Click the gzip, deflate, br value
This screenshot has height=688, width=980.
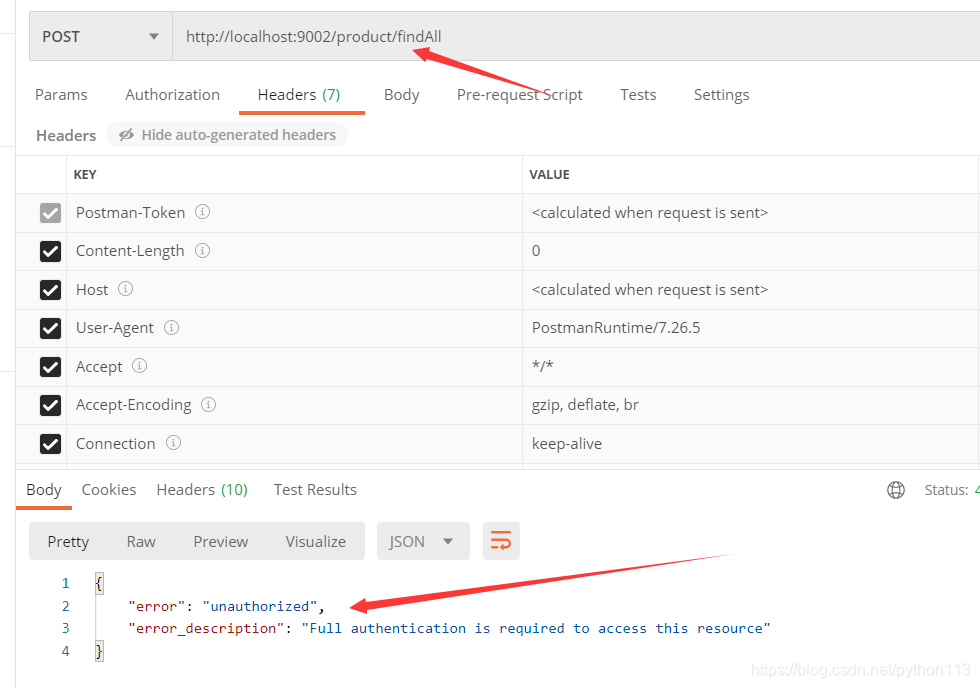[585, 405]
